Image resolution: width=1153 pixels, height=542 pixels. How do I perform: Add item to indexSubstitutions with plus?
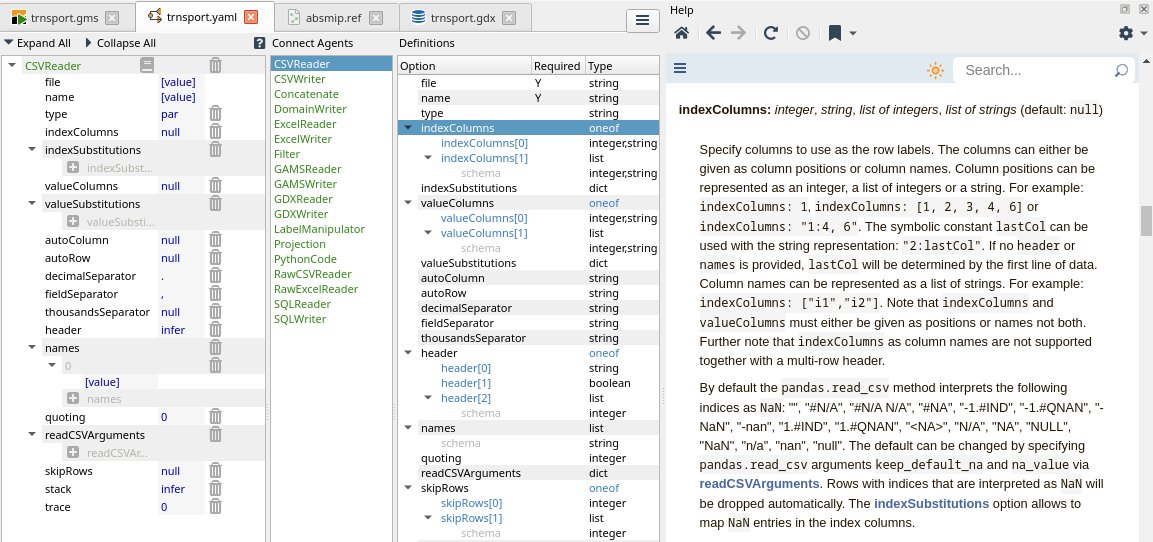click(73, 168)
